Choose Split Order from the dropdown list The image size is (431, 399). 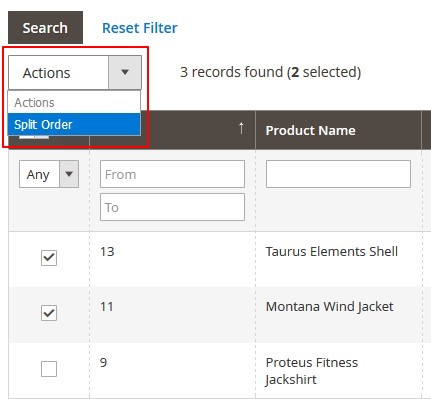coord(74,125)
